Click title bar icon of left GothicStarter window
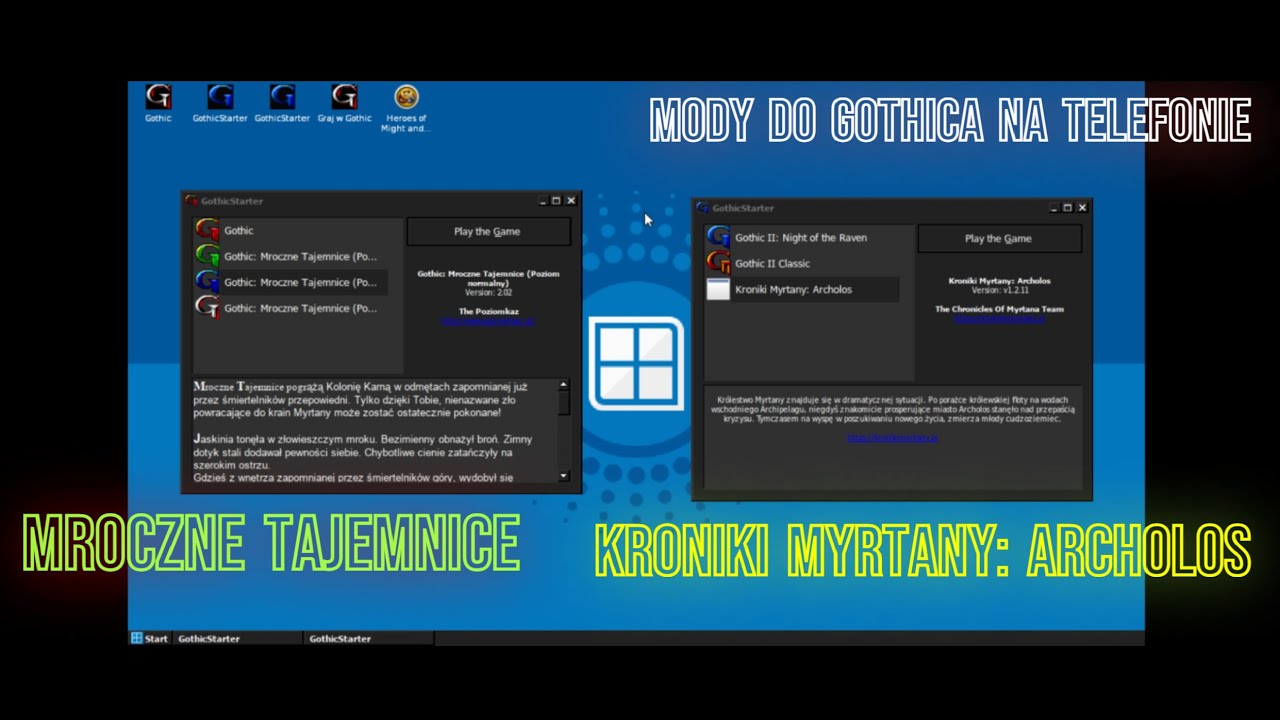The image size is (1280, 720). 192,201
